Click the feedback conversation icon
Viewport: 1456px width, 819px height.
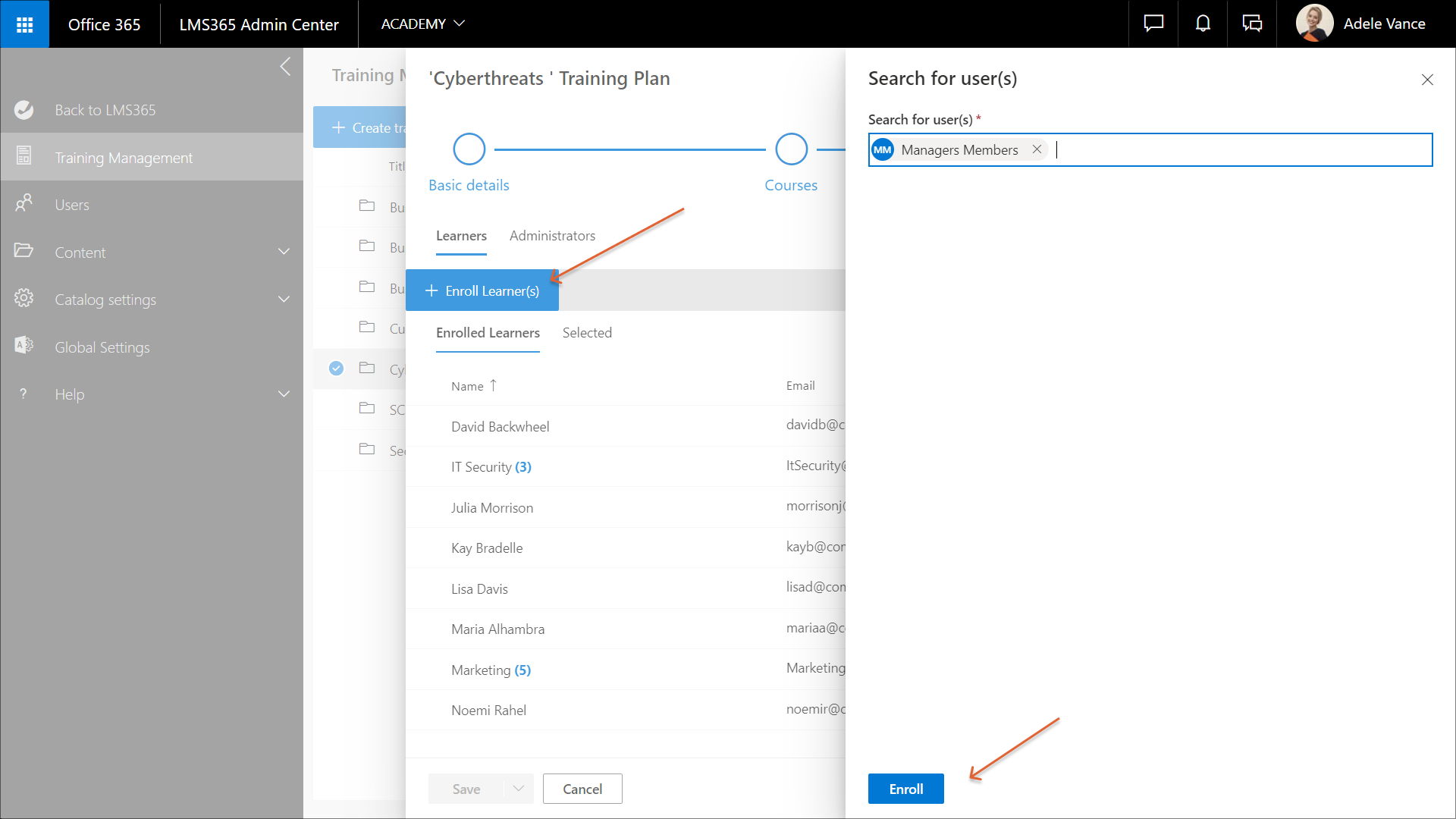pos(1252,24)
